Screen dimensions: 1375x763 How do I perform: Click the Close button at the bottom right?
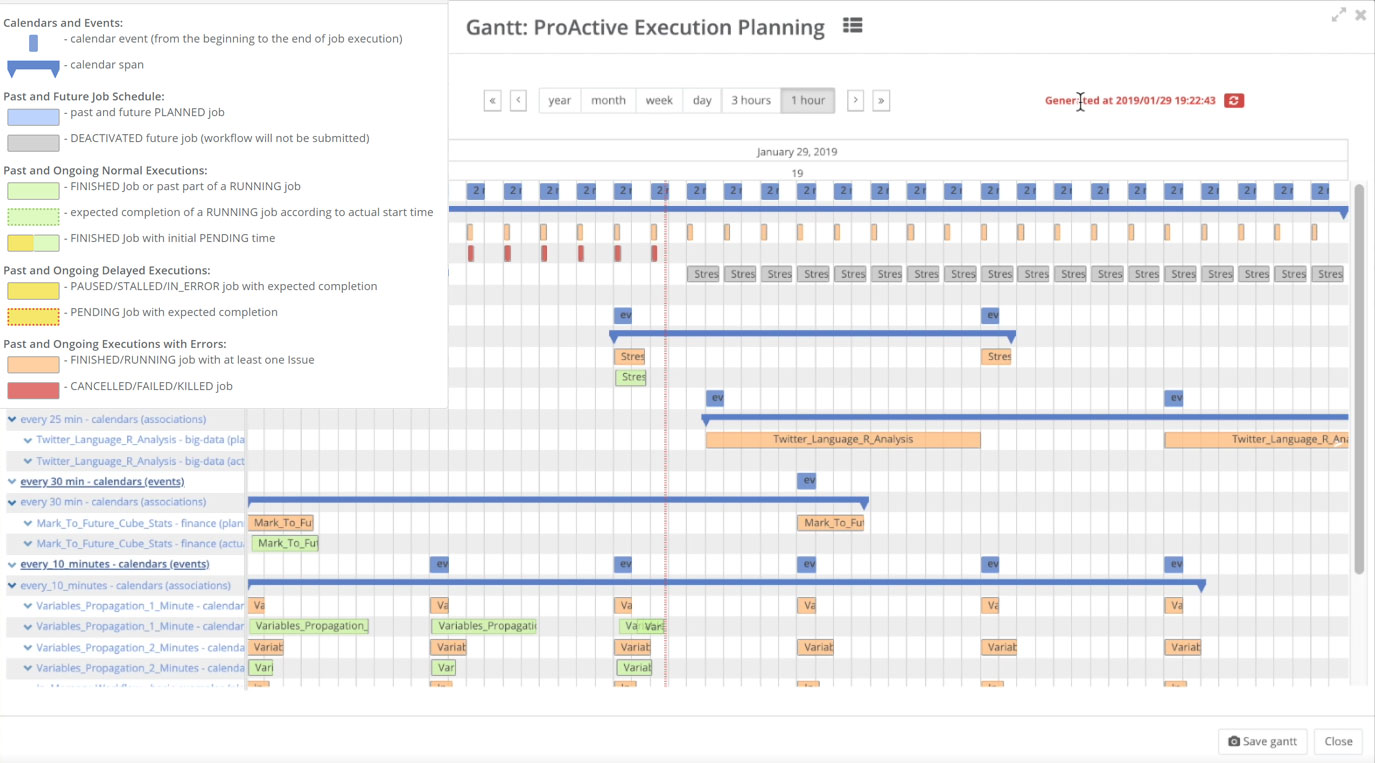[1338, 741]
